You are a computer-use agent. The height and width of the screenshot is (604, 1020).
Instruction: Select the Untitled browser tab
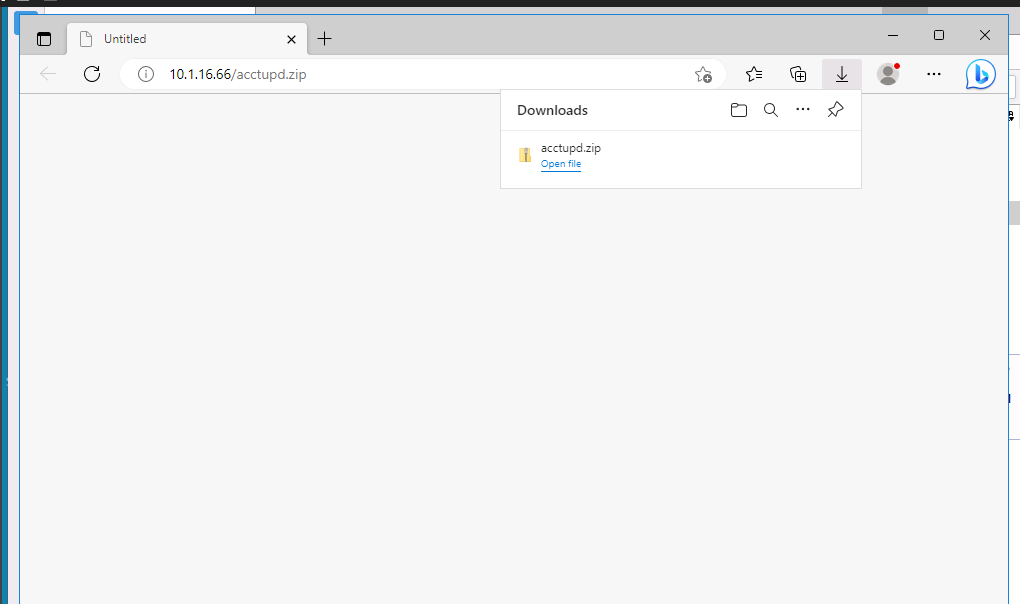[187, 39]
